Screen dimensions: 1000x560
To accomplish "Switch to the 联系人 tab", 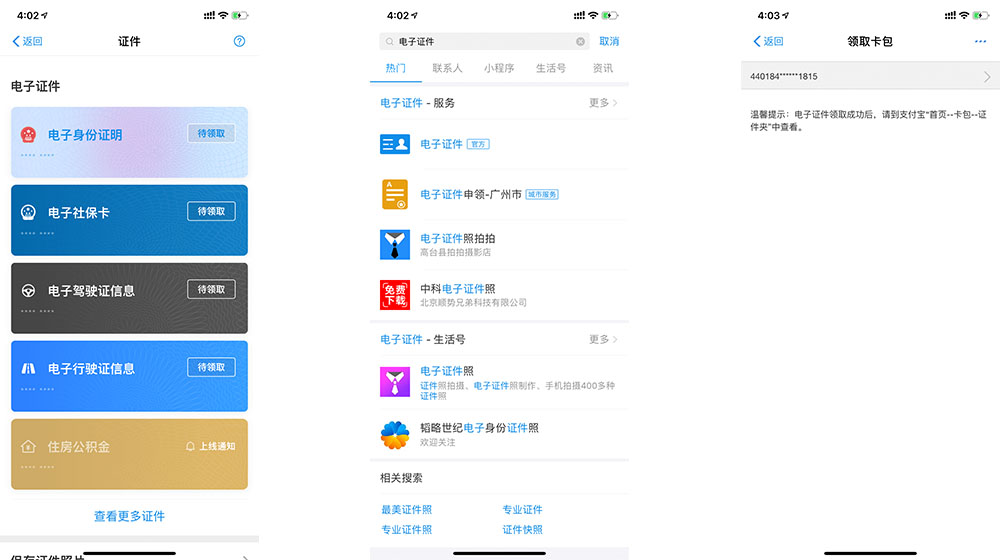I will (x=447, y=68).
